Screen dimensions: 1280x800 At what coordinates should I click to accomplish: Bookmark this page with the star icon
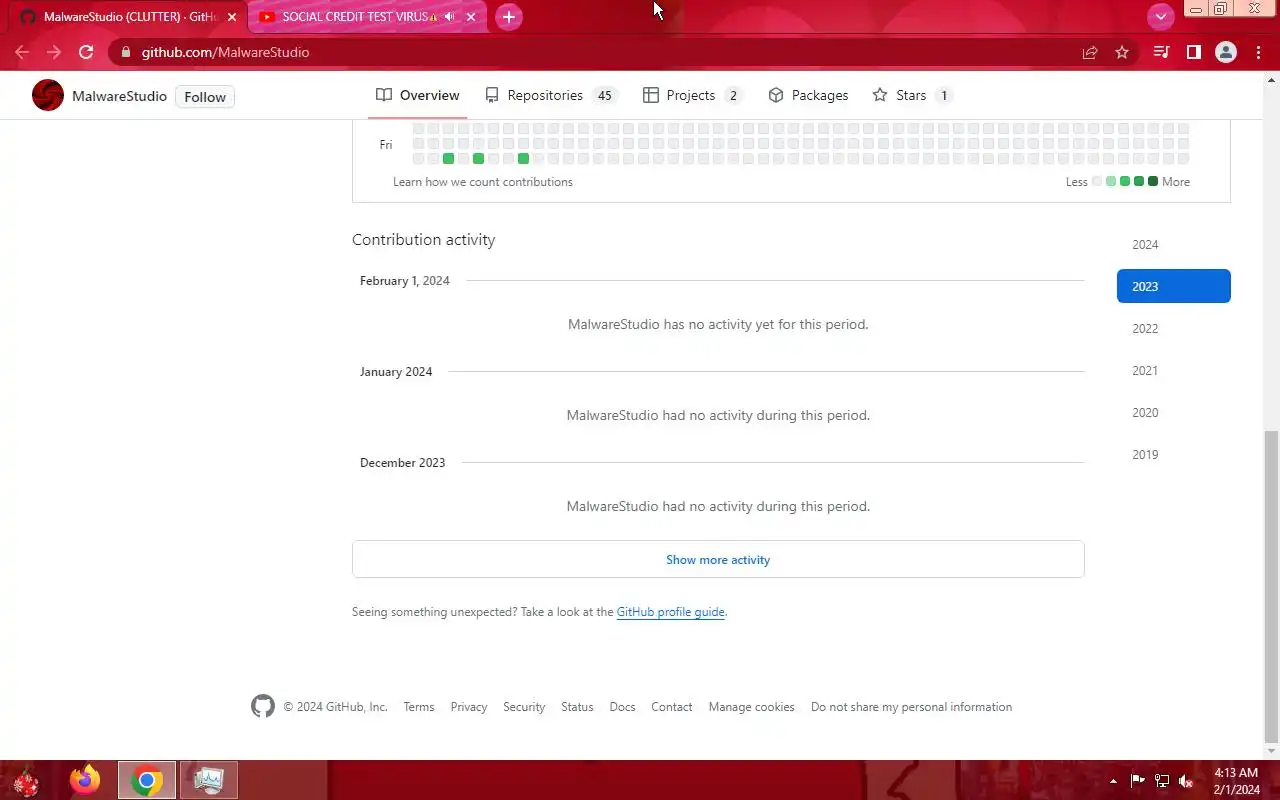(1122, 52)
